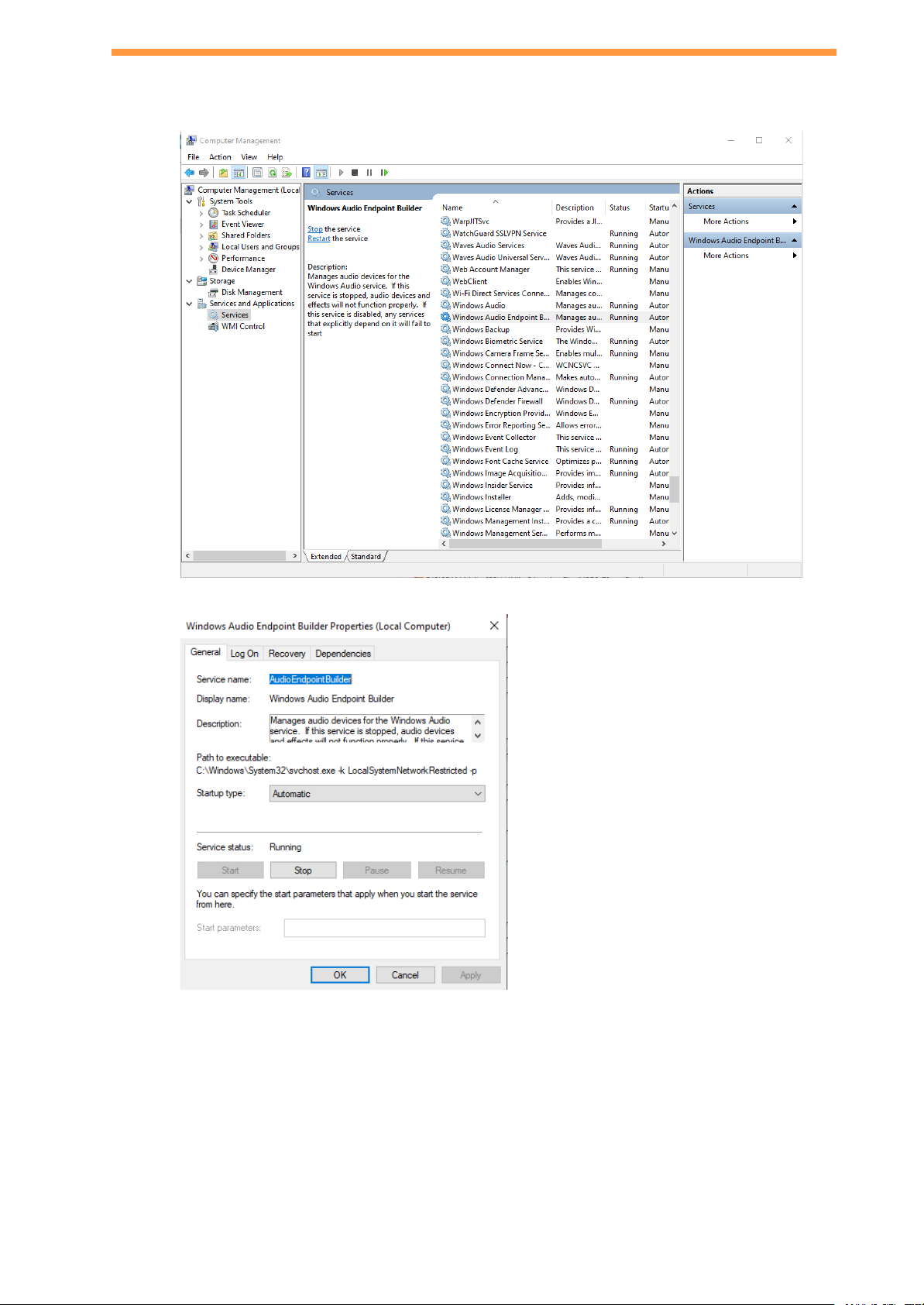Open Help via the blue question mark icon

point(306,173)
